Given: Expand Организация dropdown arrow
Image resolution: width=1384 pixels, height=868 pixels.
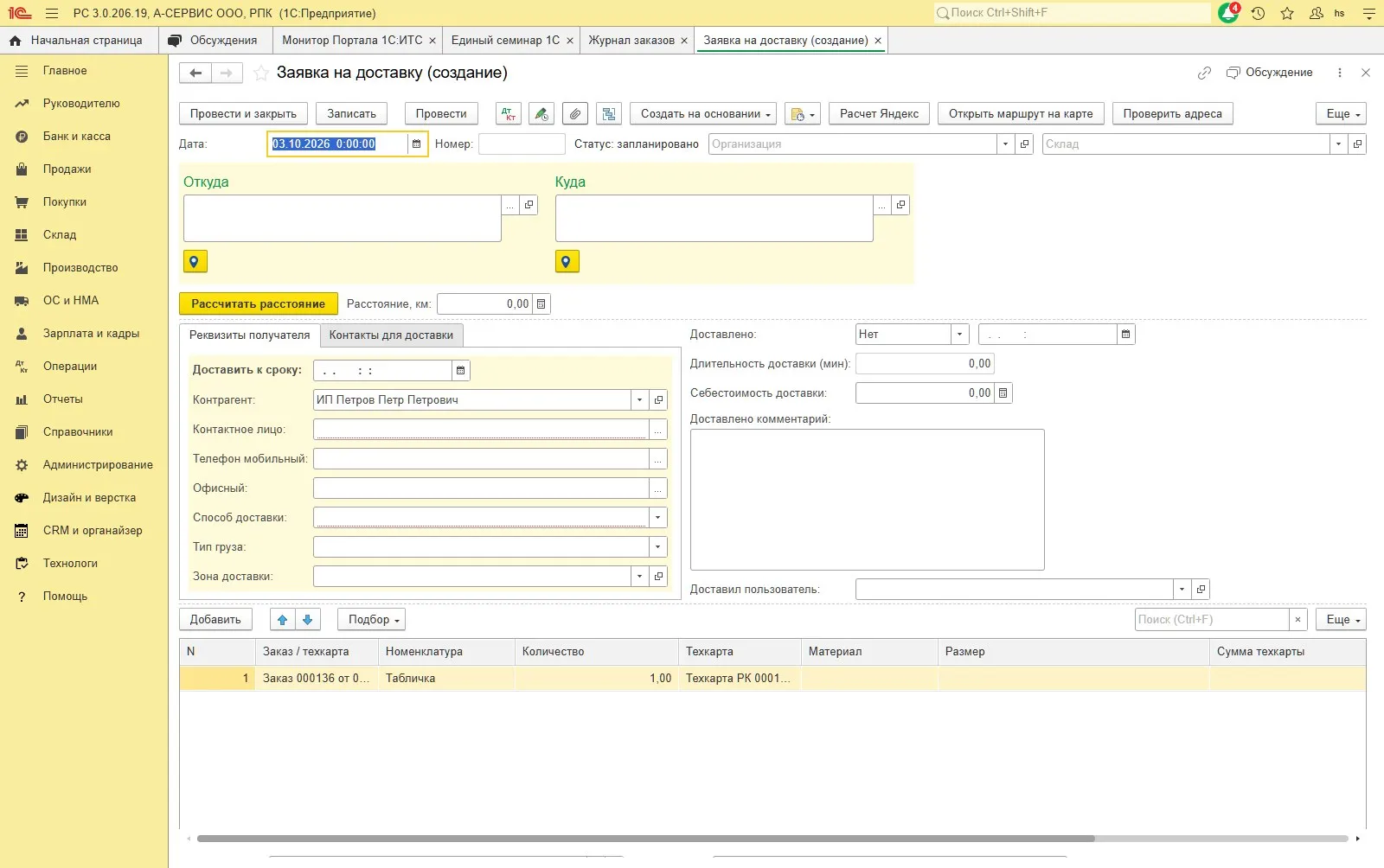Looking at the screenshot, I should [x=1005, y=144].
